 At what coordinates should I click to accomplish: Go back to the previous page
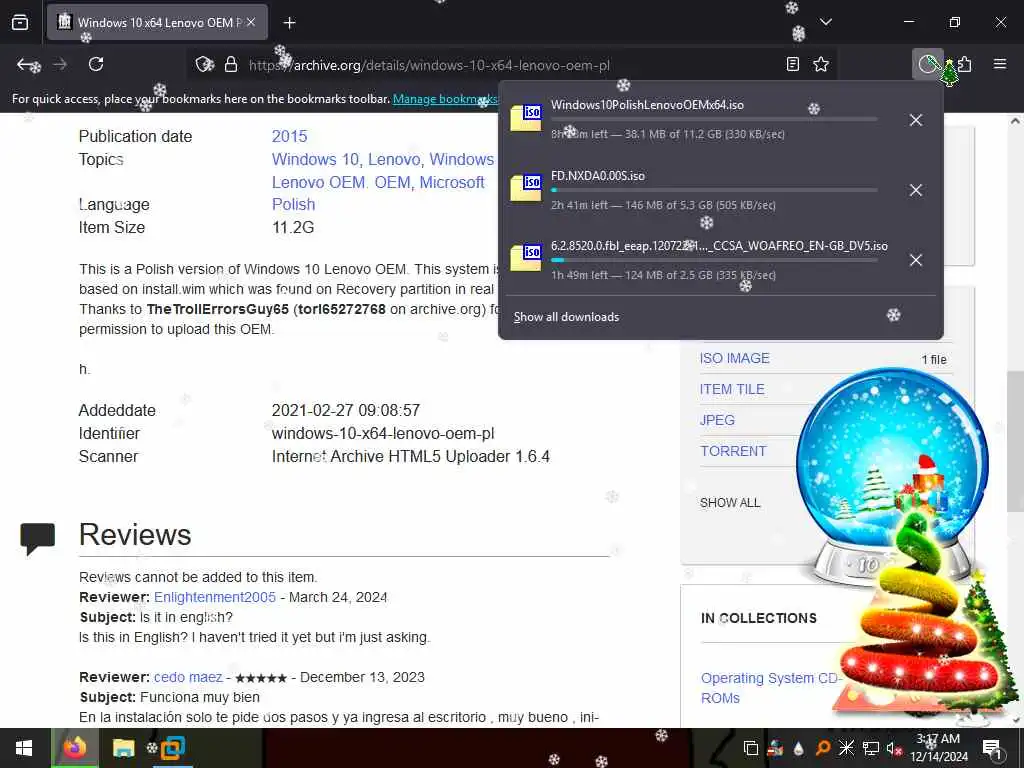coord(27,64)
